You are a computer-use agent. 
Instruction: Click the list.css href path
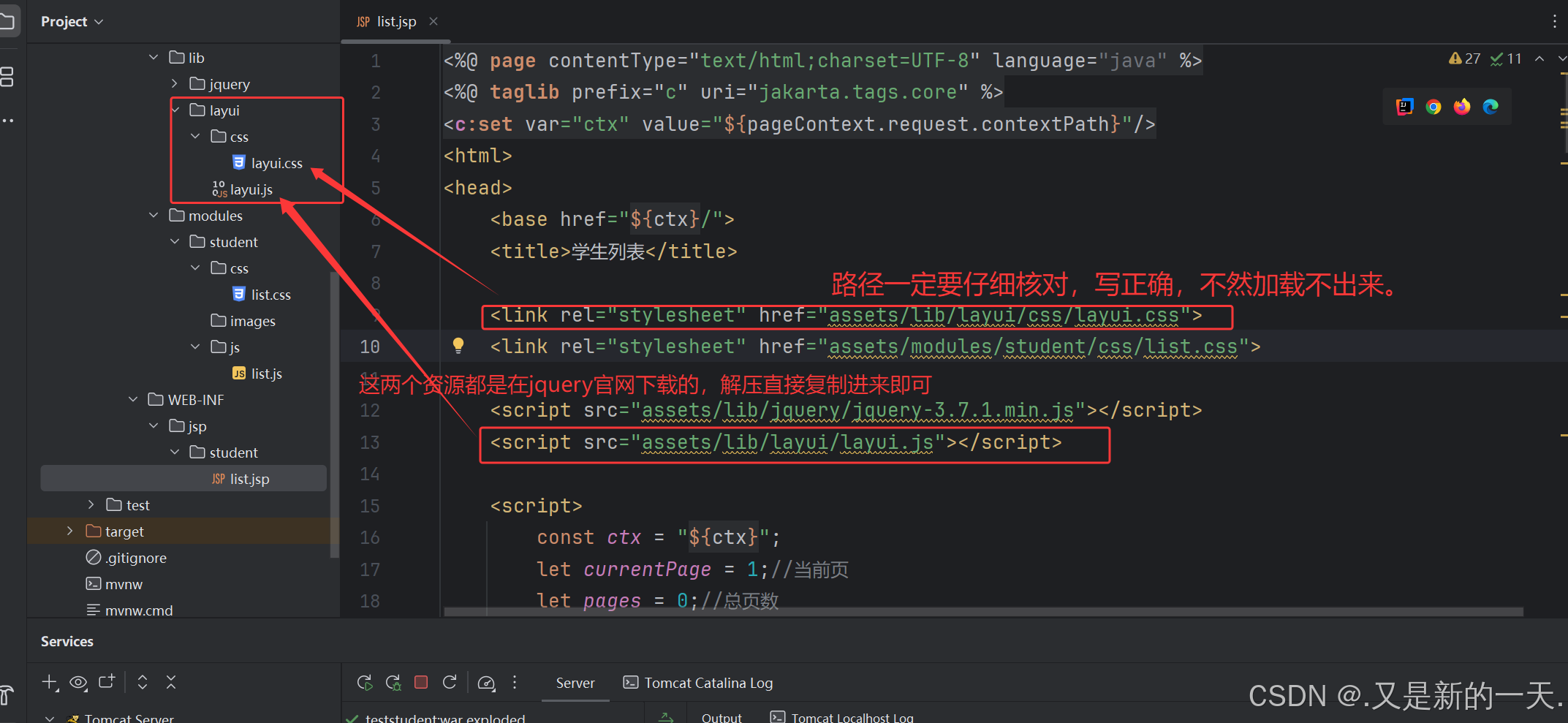pos(1033,347)
